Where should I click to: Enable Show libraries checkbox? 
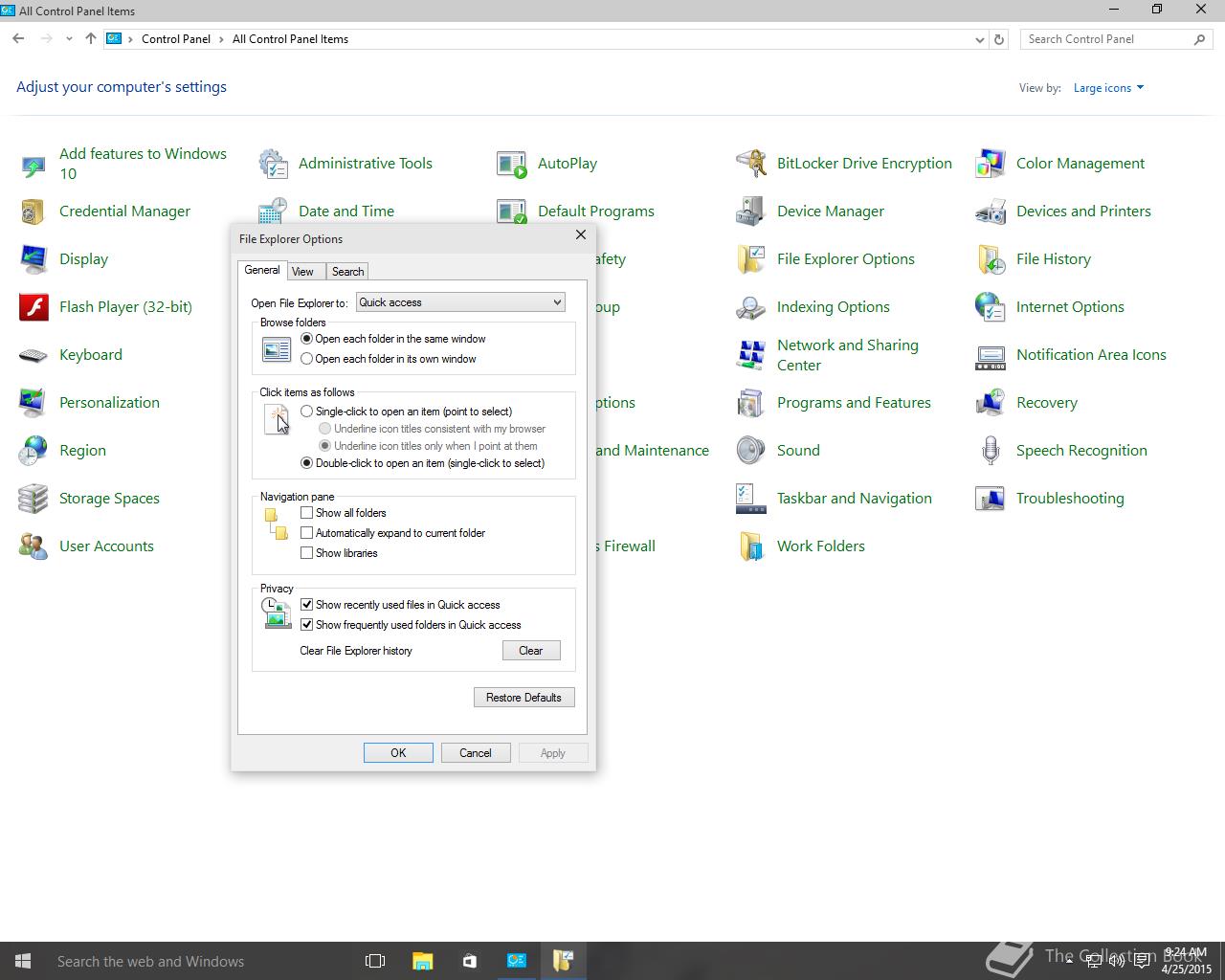pyautogui.click(x=306, y=553)
